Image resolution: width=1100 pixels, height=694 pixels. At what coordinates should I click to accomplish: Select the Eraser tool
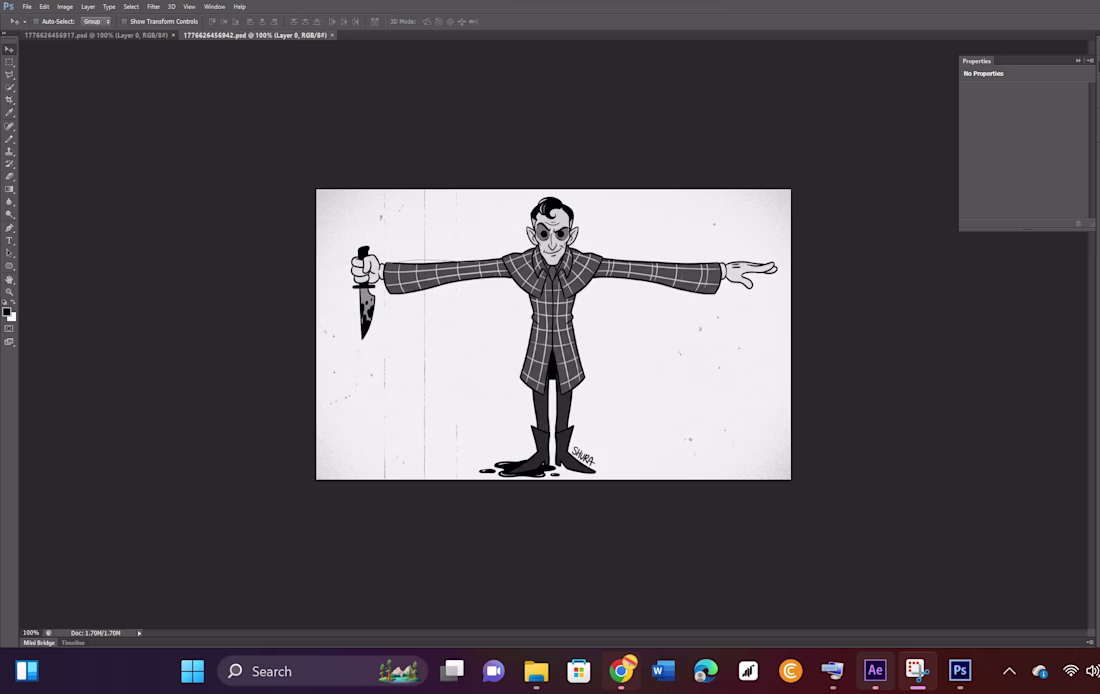(x=9, y=174)
